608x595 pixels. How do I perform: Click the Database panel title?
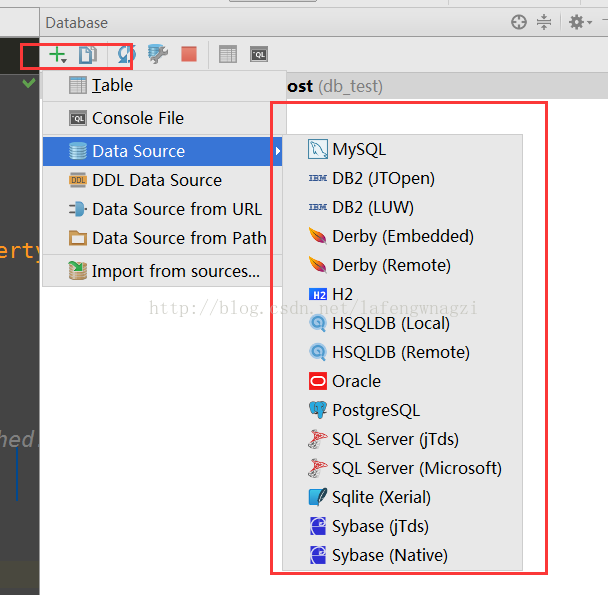[x=77, y=23]
